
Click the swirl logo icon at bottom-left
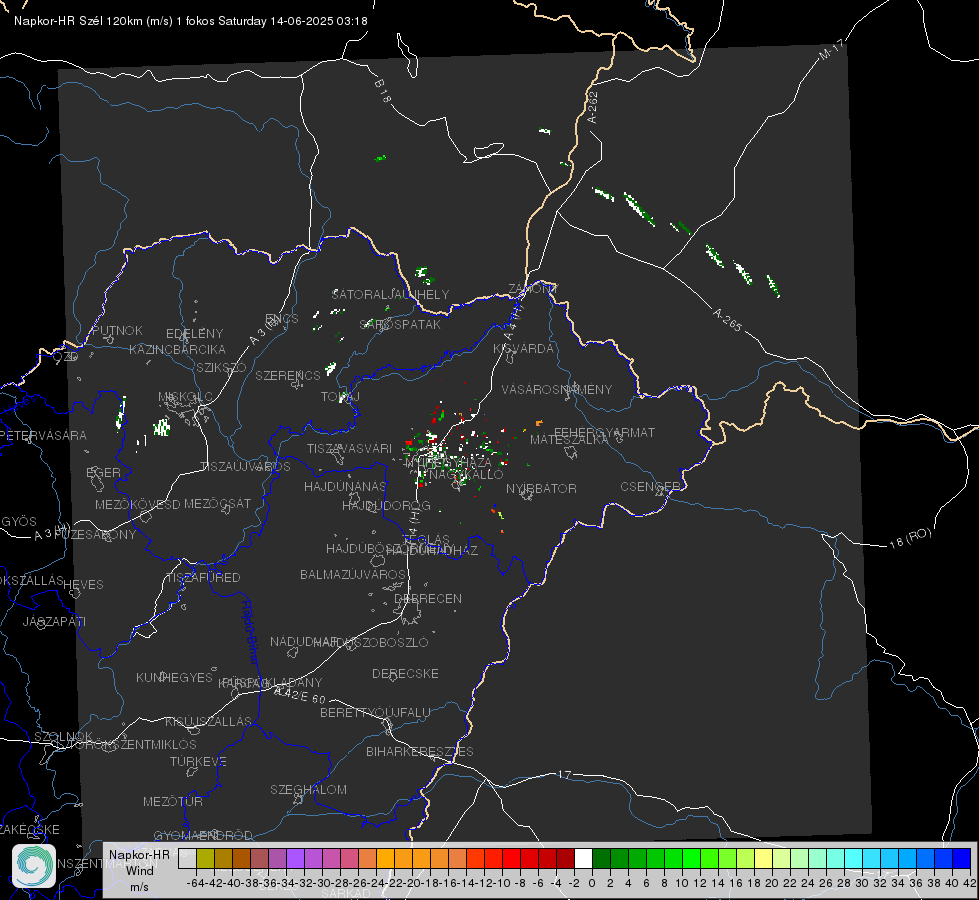(x=34, y=866)
